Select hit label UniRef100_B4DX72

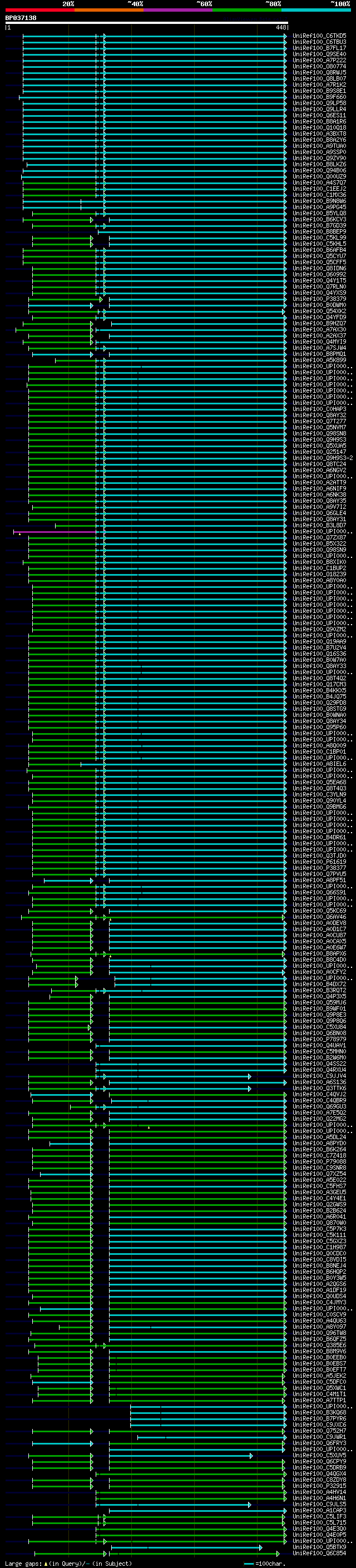319,985
